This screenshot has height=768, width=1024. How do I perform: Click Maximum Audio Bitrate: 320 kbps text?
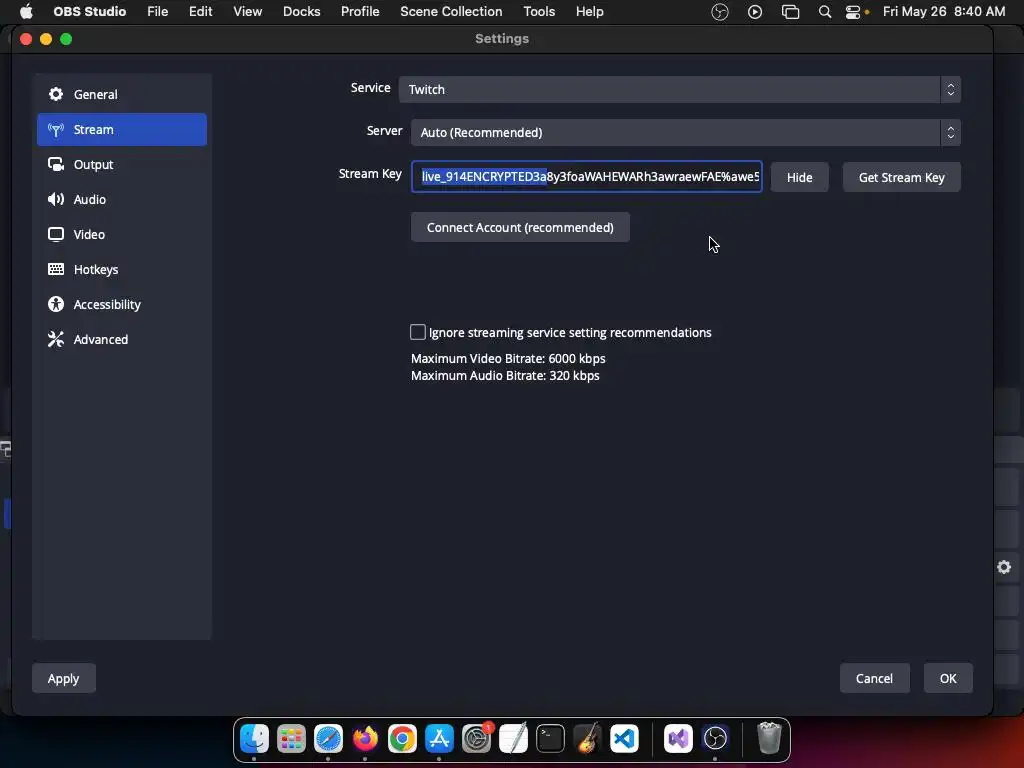pos(505,376)
